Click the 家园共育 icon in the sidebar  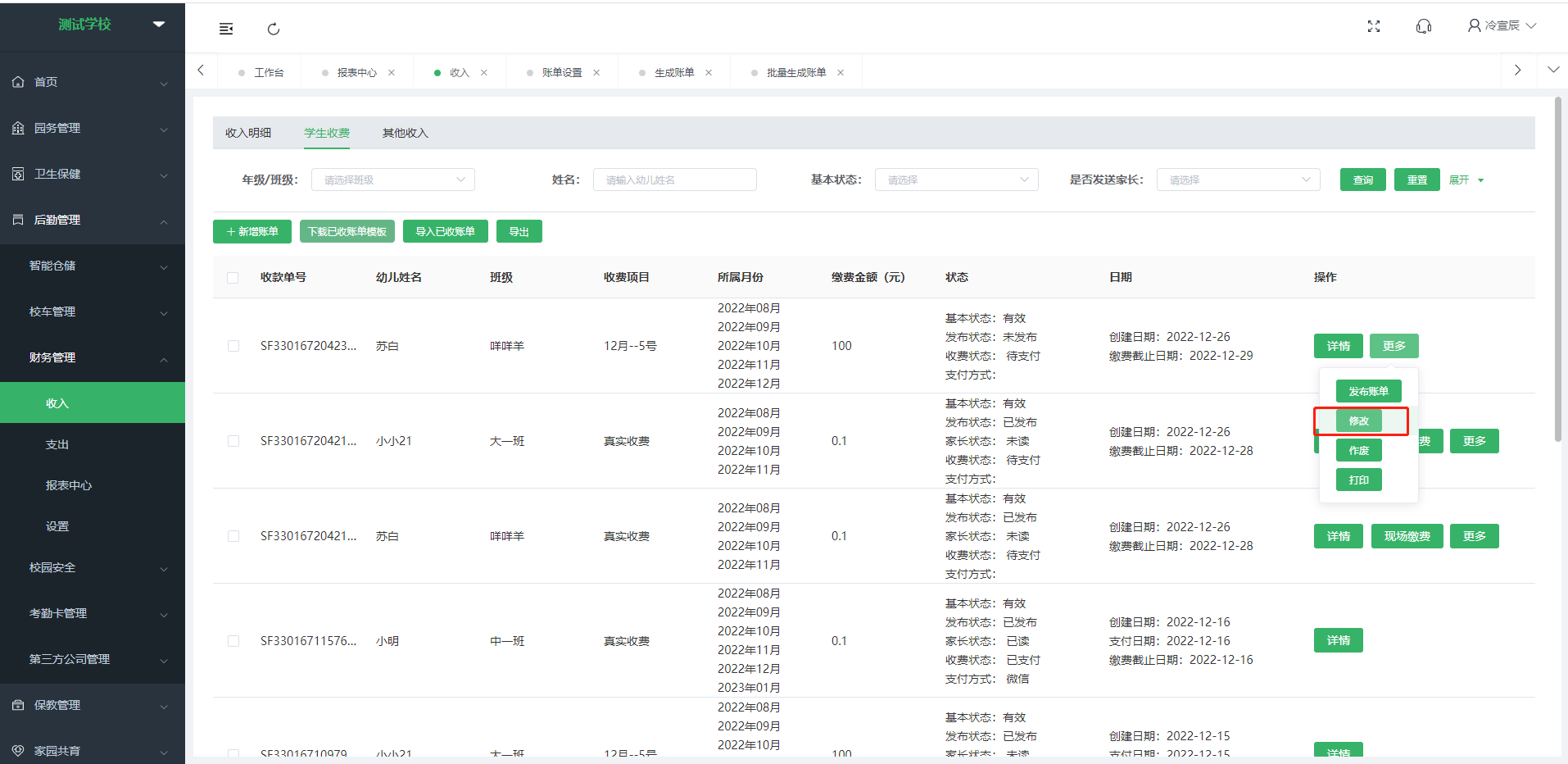click(18, 751)
